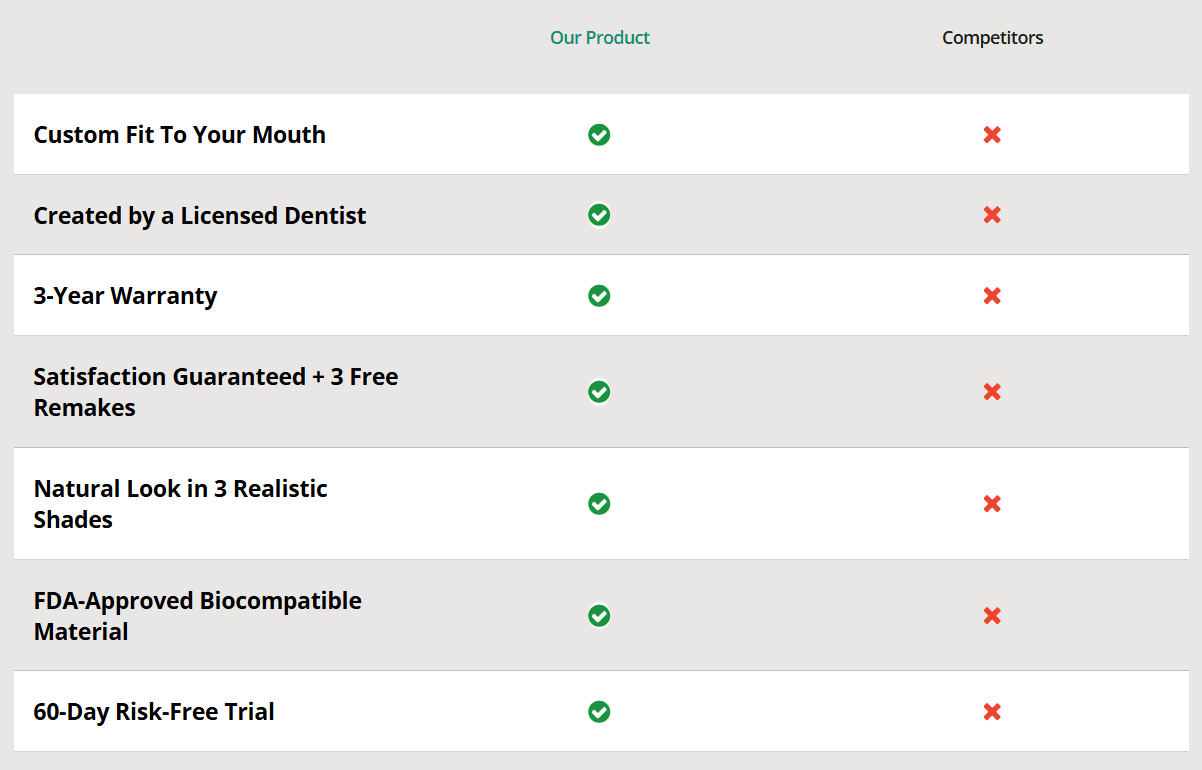Click the 3-Year Warranty feature label
Screen dimensions: 1202x770
(125, 296)
